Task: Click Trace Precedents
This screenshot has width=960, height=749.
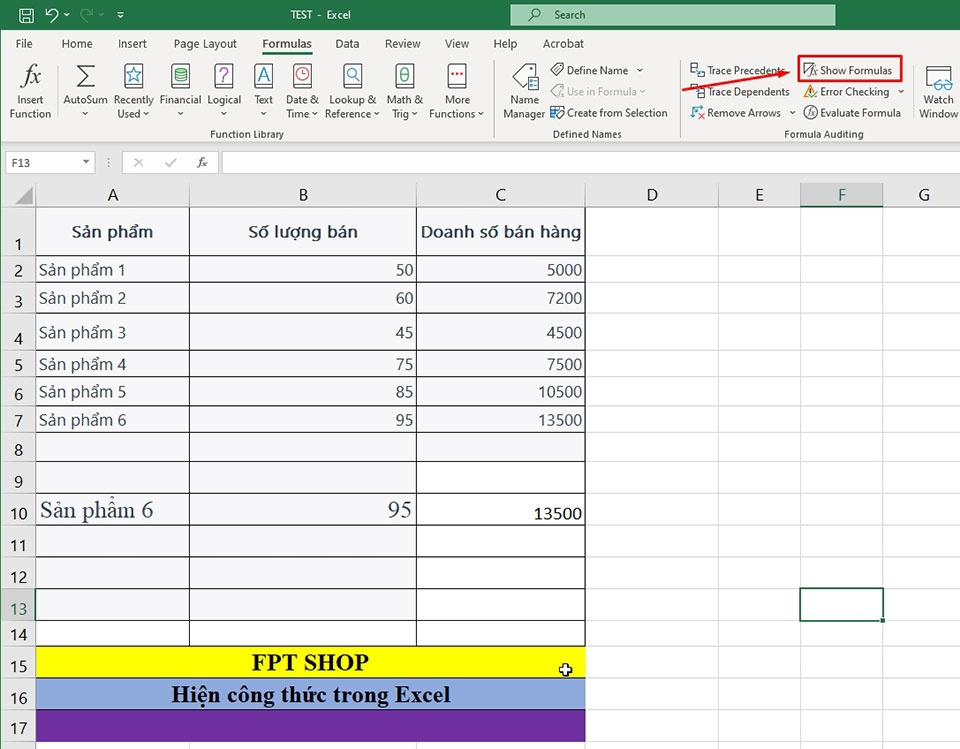Action: pyautogui.click(x=737, y=70)
